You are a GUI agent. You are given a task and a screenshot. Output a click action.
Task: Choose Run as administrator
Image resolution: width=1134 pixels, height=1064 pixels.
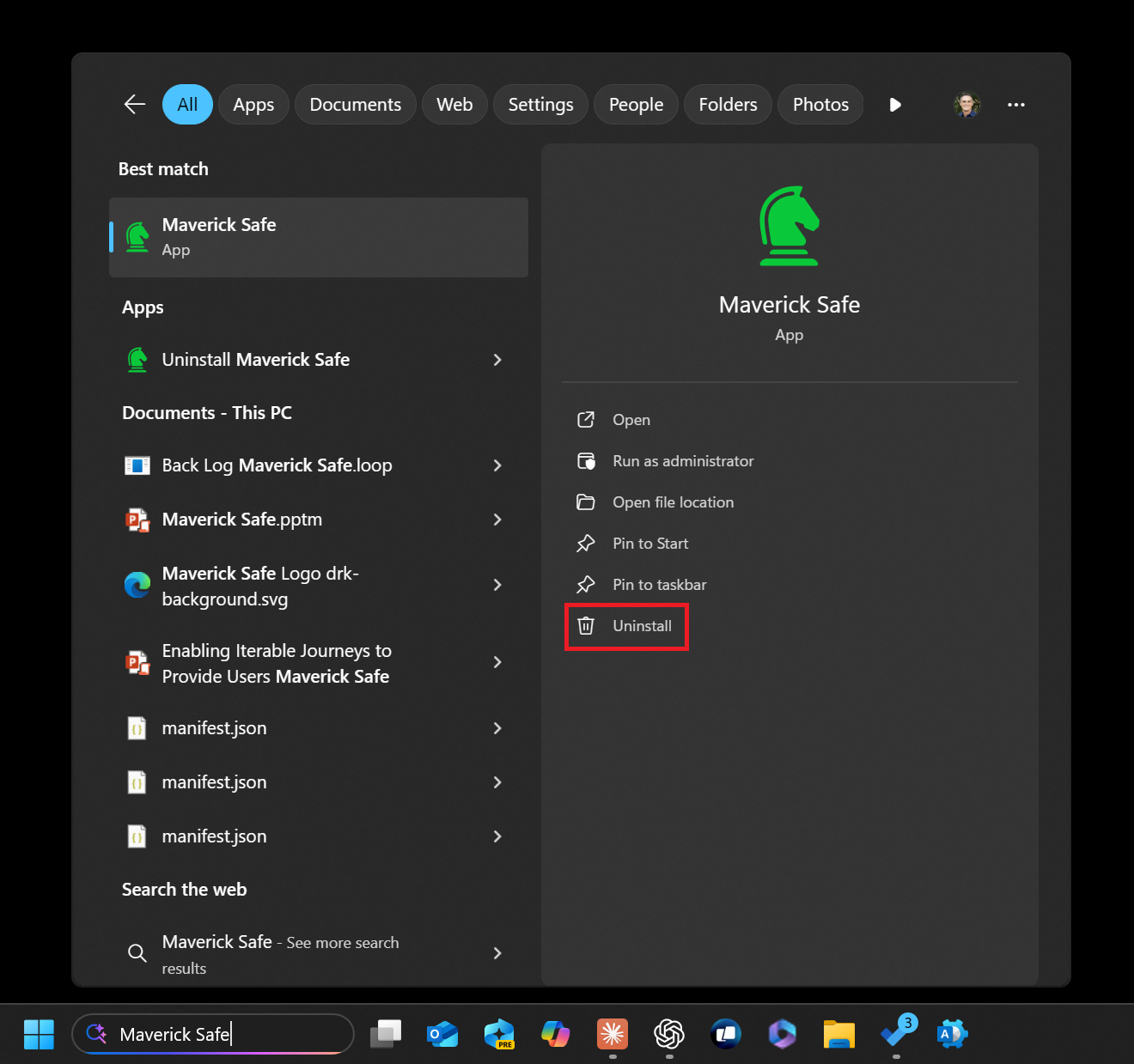coord(683,461)
